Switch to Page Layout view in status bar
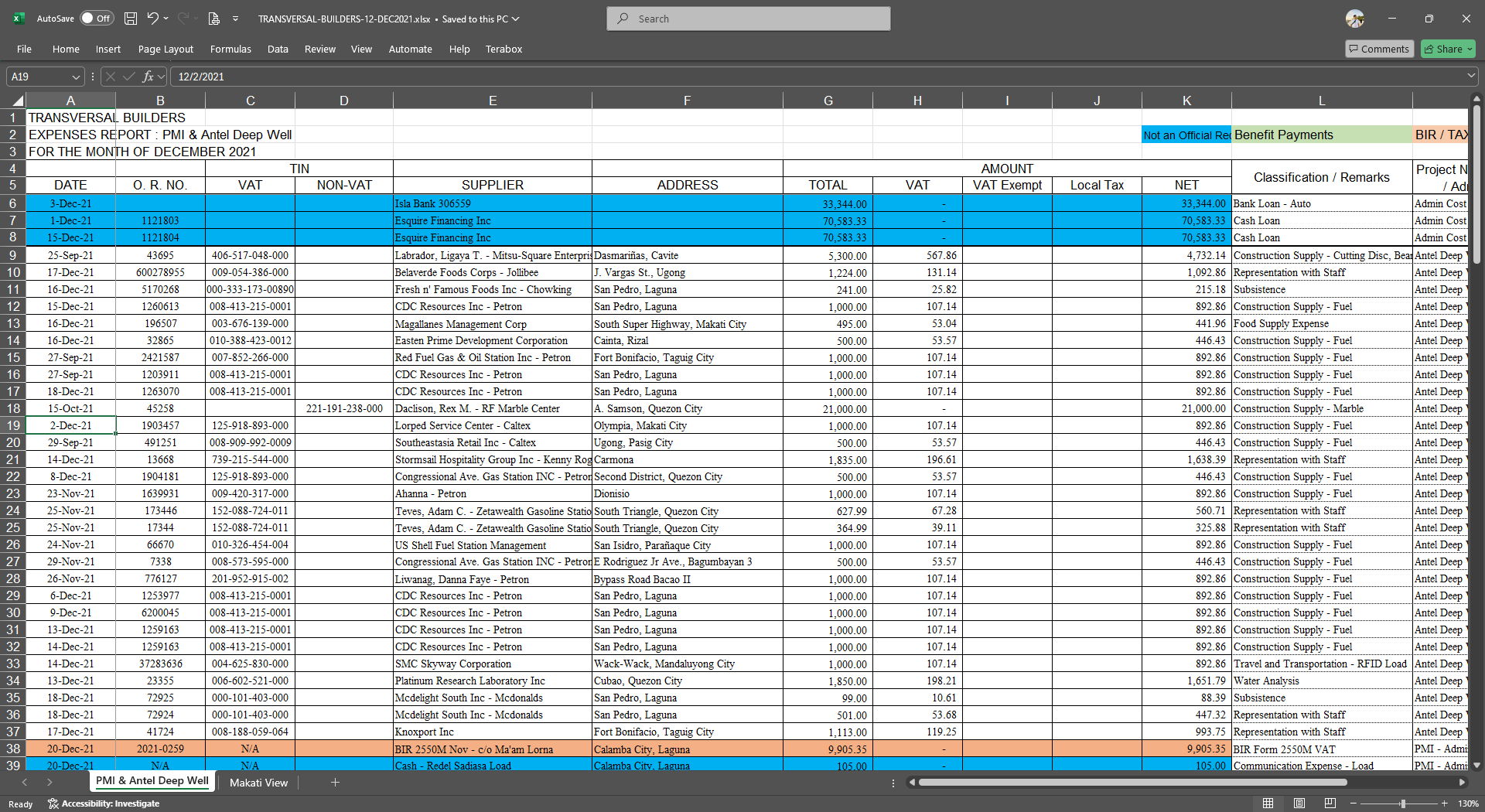 pyautogui.click(x=1299, y=803)
